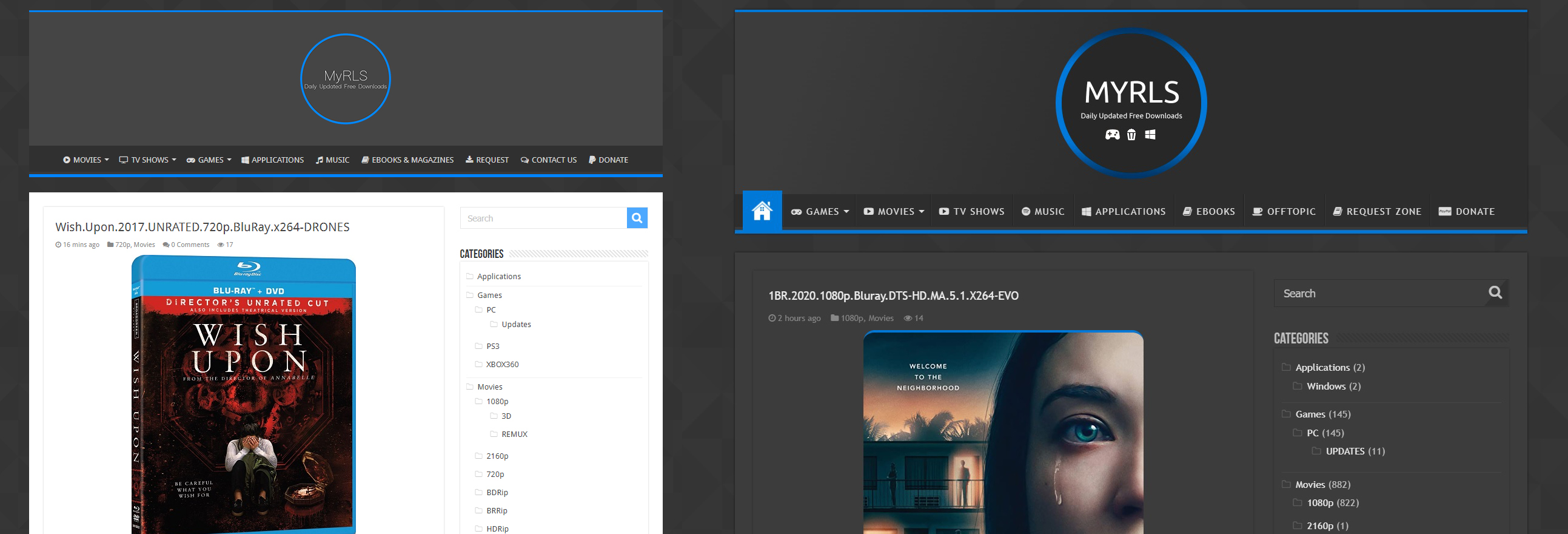The image size is (1568, 534).
Task: Click the blue search magnifier button
Action: point(637,218)
